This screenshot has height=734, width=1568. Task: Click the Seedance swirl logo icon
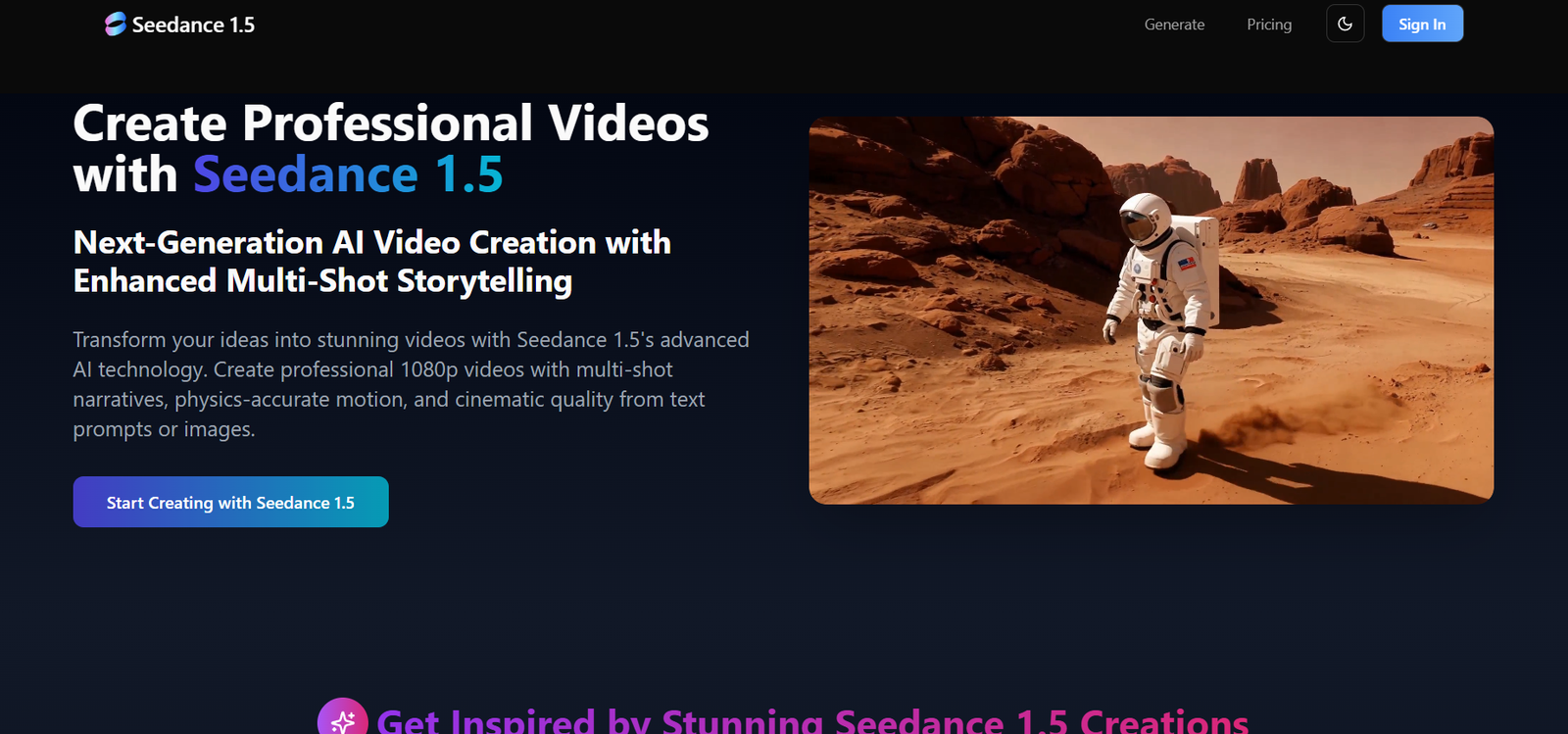[x=116, y=24]
